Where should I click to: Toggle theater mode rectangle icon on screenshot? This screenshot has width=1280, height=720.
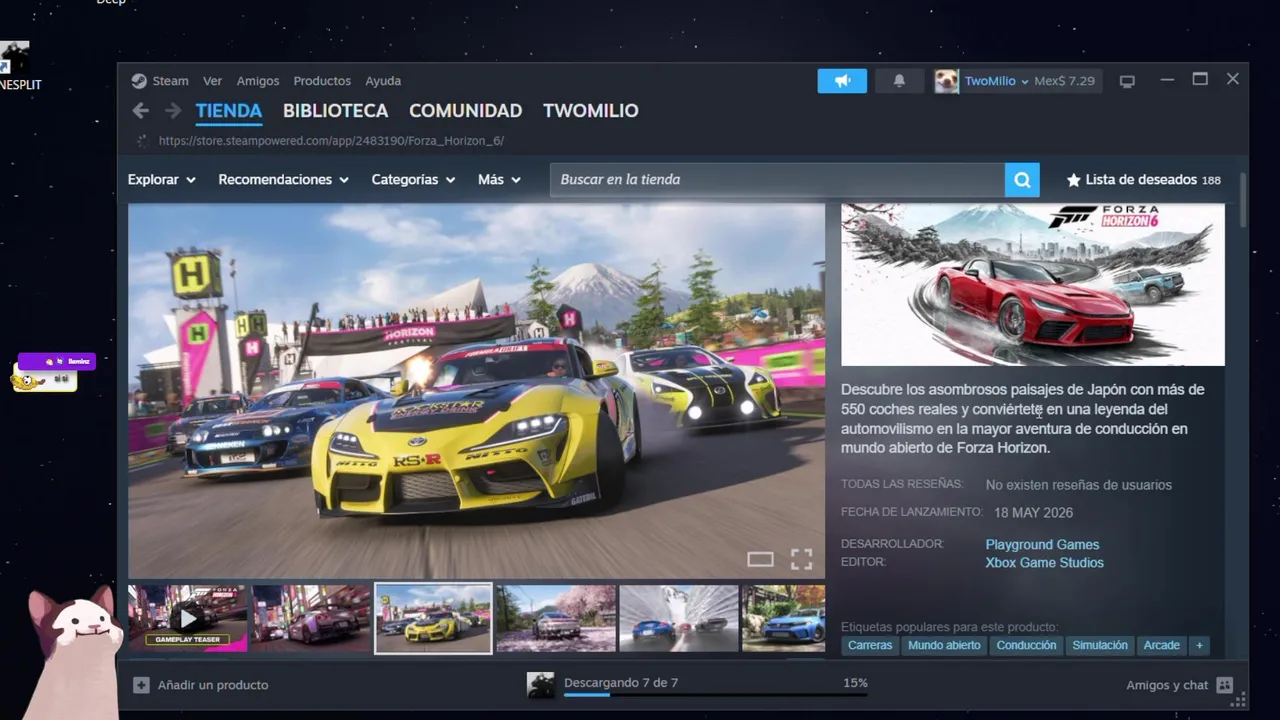pyautogui.click(x=761, y=559)
